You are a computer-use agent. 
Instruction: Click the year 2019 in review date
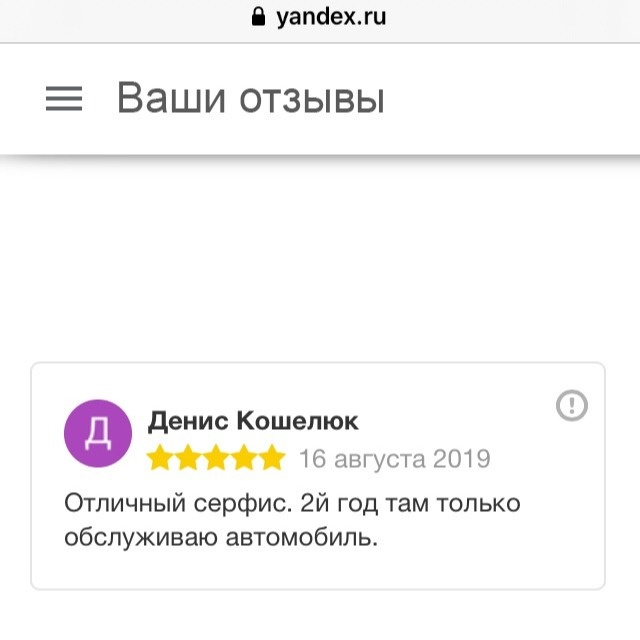pyautogui.click(x=461, y=459)
